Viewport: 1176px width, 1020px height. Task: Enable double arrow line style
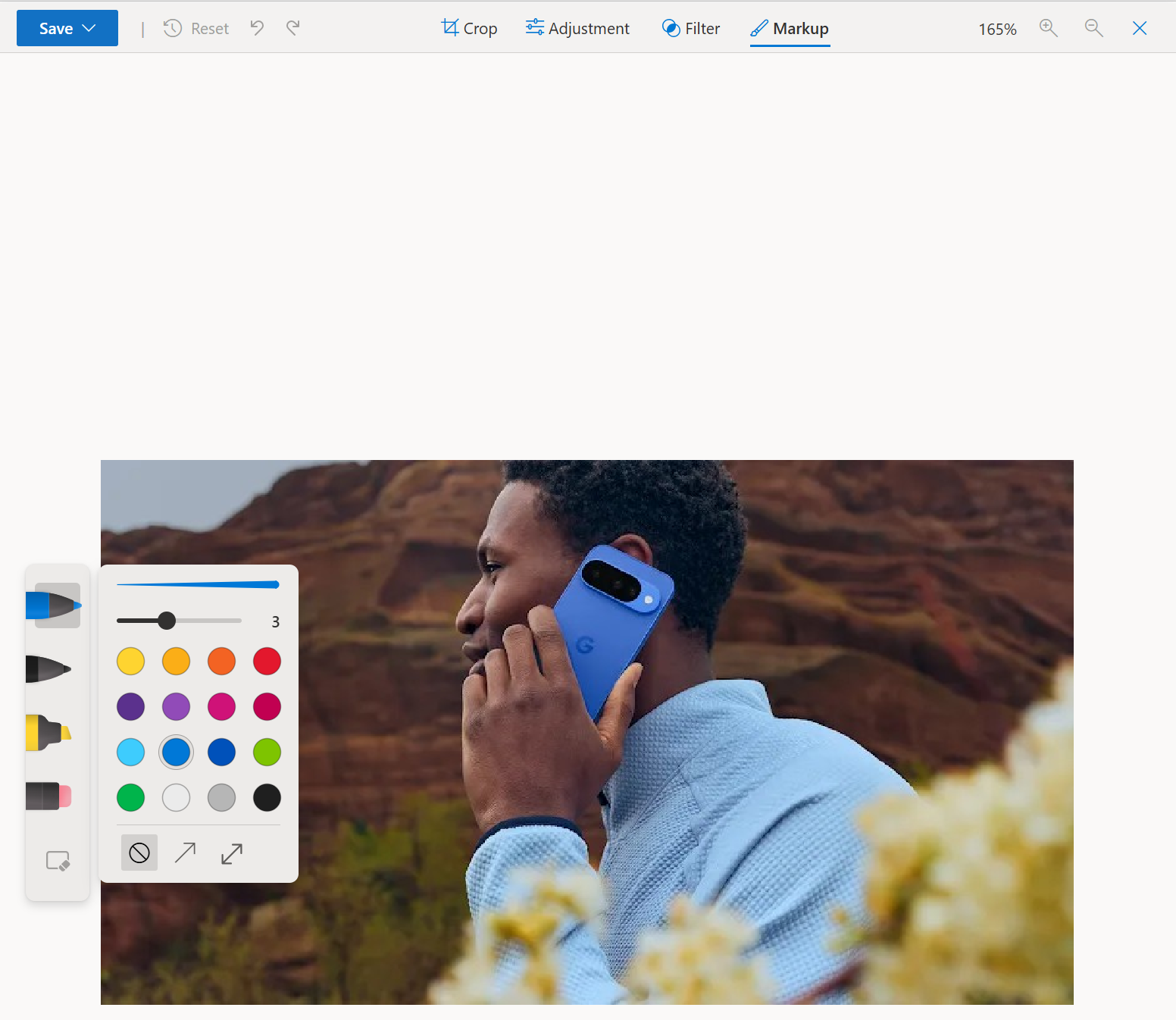[232, 853]
